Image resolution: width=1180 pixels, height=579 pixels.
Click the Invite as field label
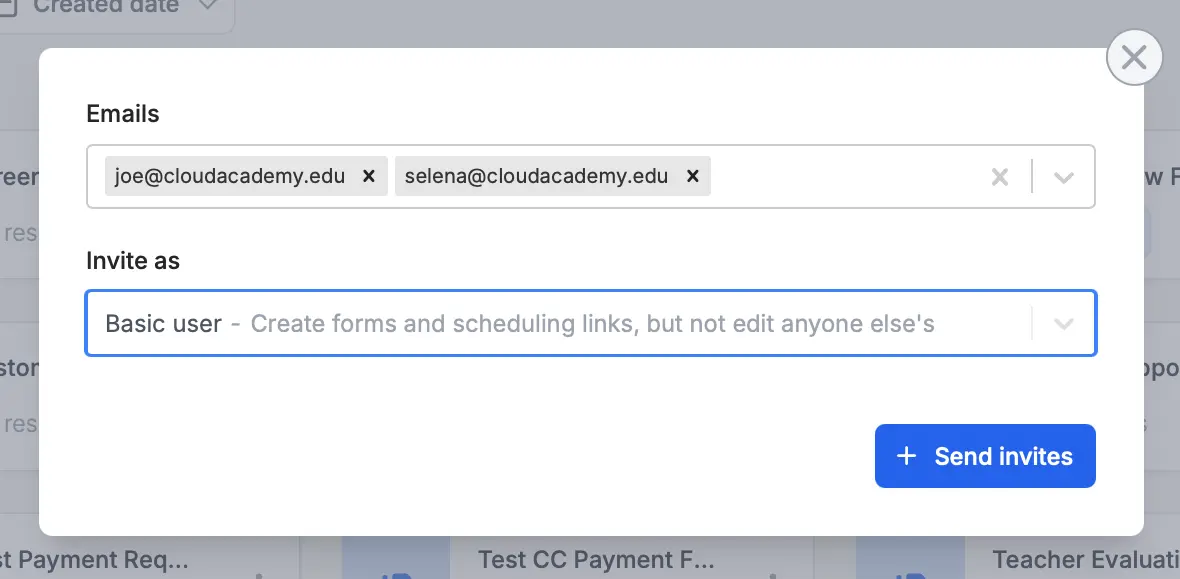point(133,261)
